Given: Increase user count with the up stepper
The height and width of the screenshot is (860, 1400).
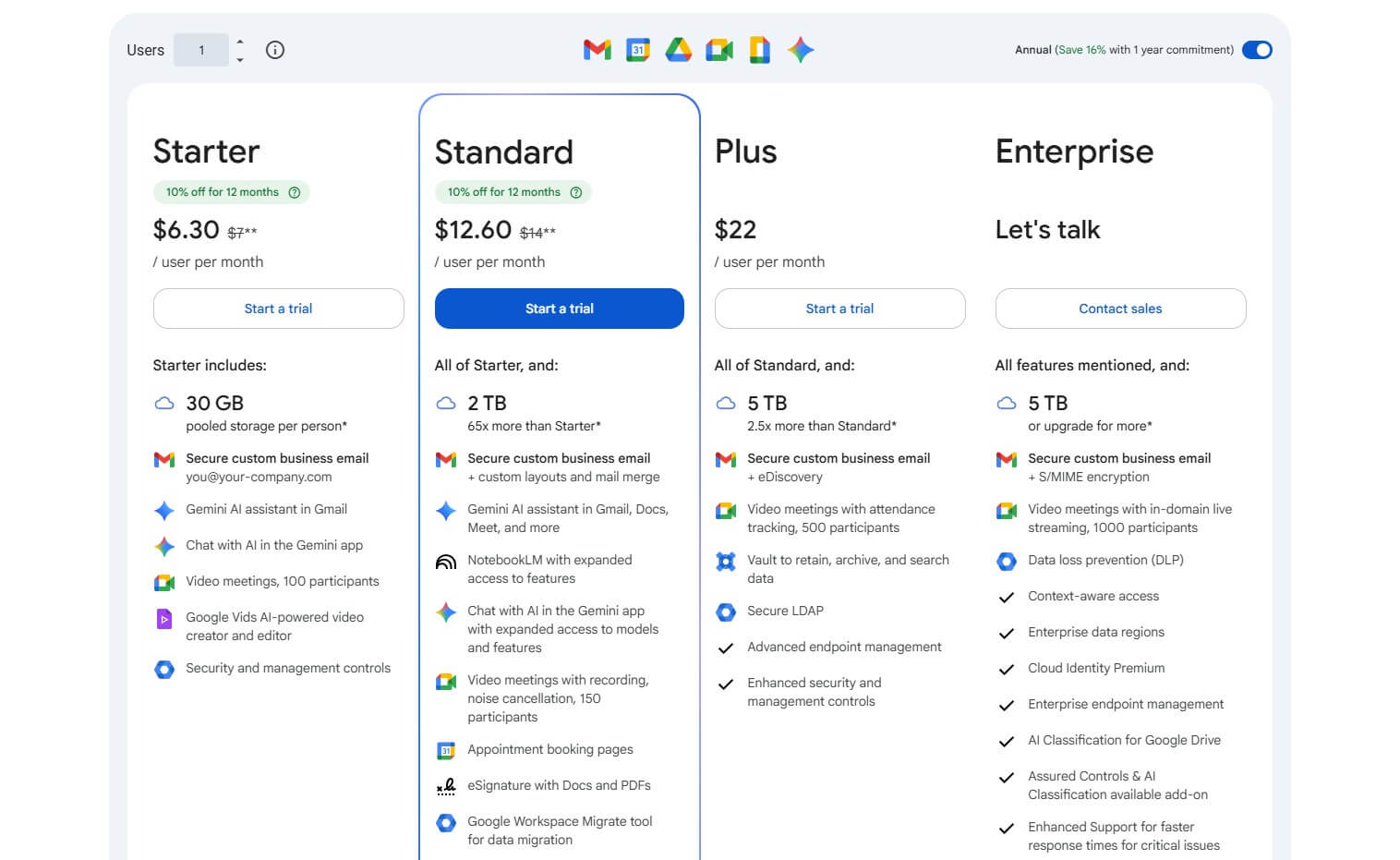Looking at the screenshot, I should pyautogui.click(x=240, y=43).
